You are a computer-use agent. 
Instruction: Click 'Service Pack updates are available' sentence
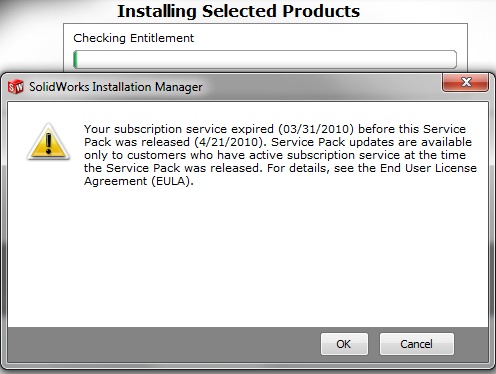coord(371,142)
